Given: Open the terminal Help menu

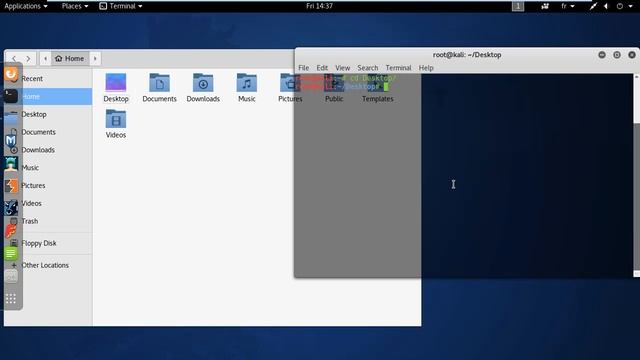Looking at the screenshot, I should [x=426, y=68].
